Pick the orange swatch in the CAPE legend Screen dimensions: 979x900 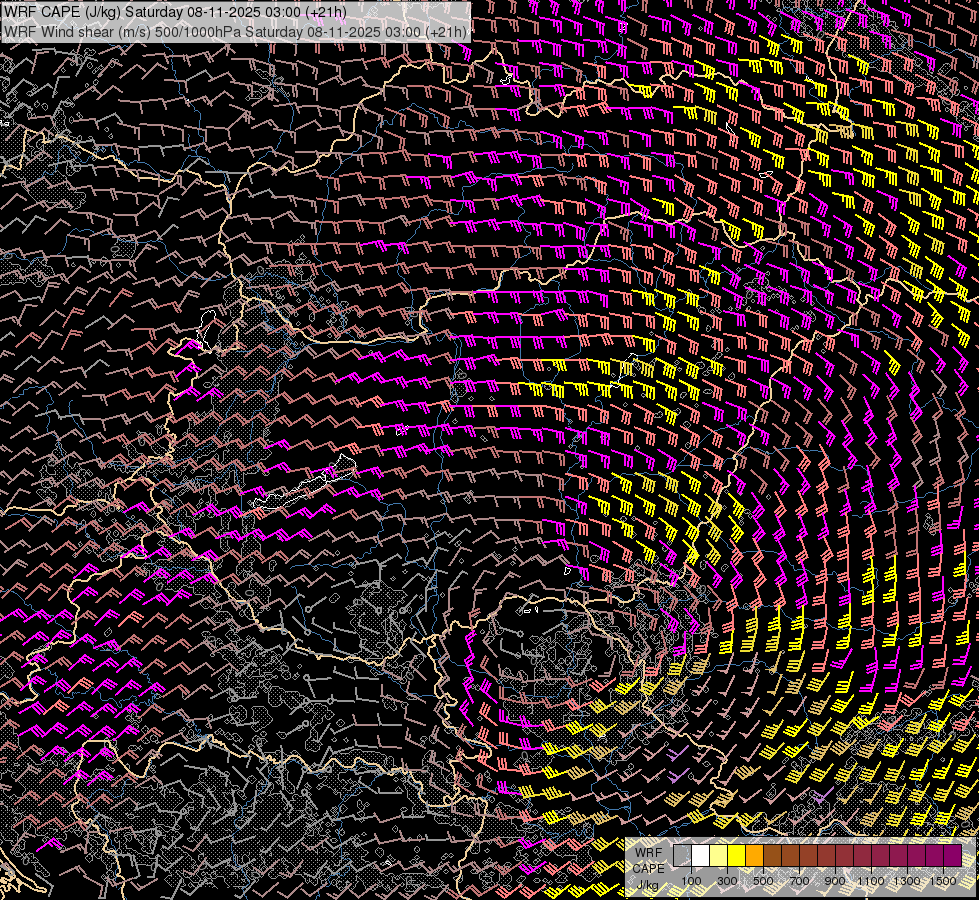(754, 855)
